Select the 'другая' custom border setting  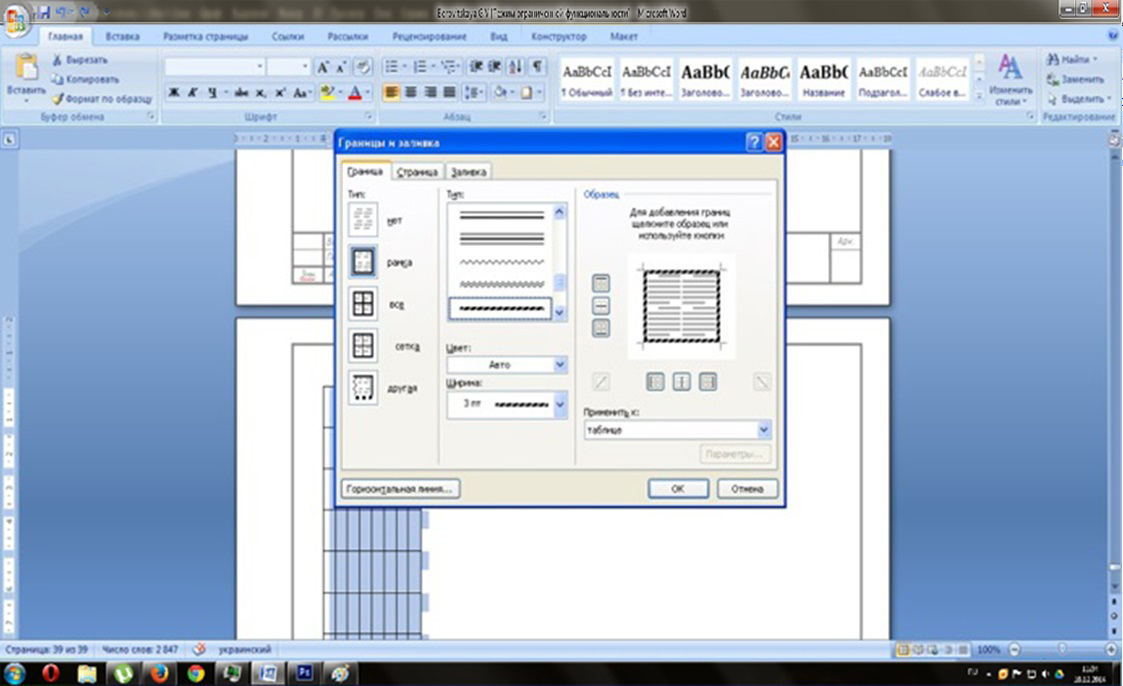[362, 387]
